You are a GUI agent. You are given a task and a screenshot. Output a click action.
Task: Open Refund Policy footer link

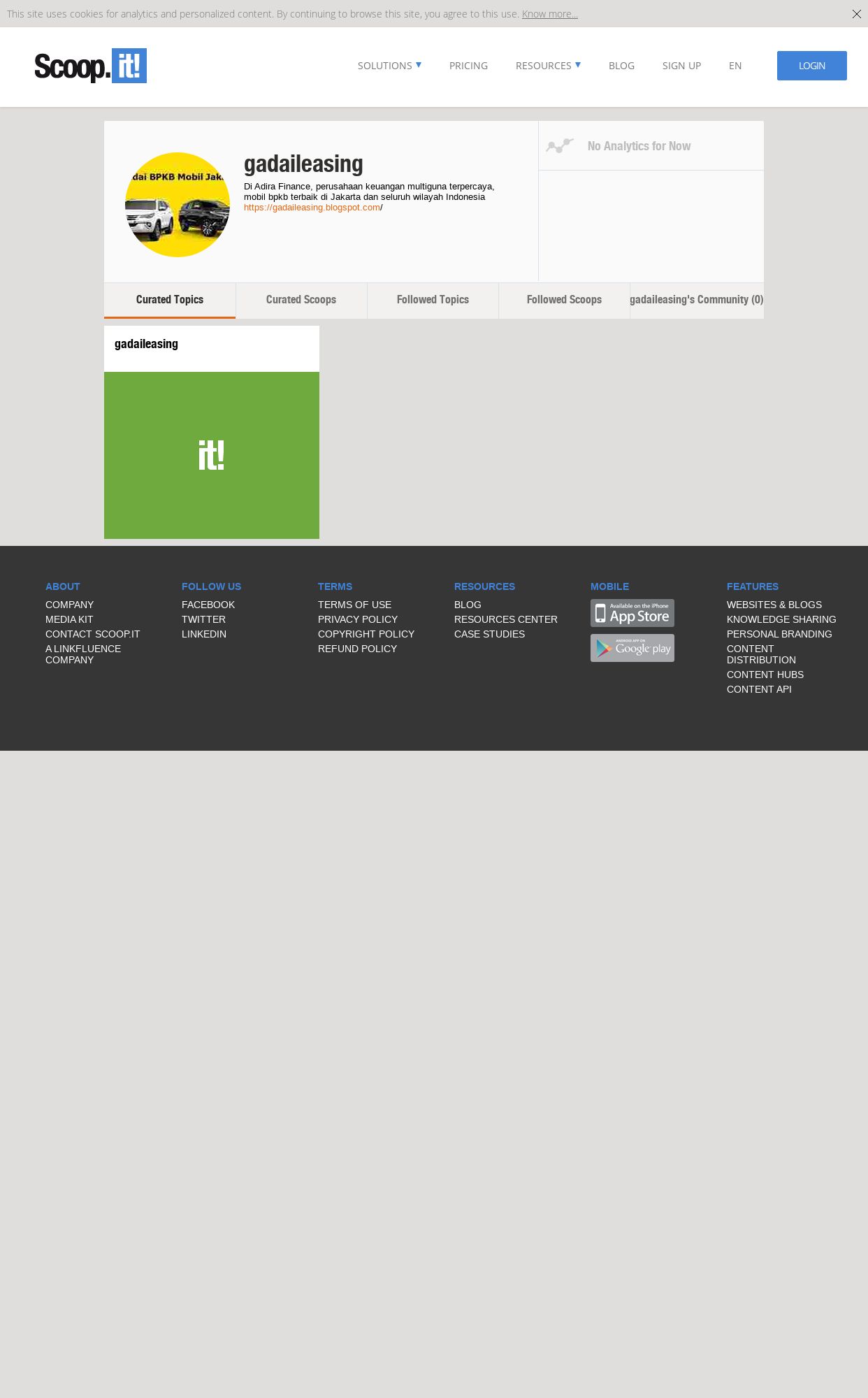tap(357, 649)
